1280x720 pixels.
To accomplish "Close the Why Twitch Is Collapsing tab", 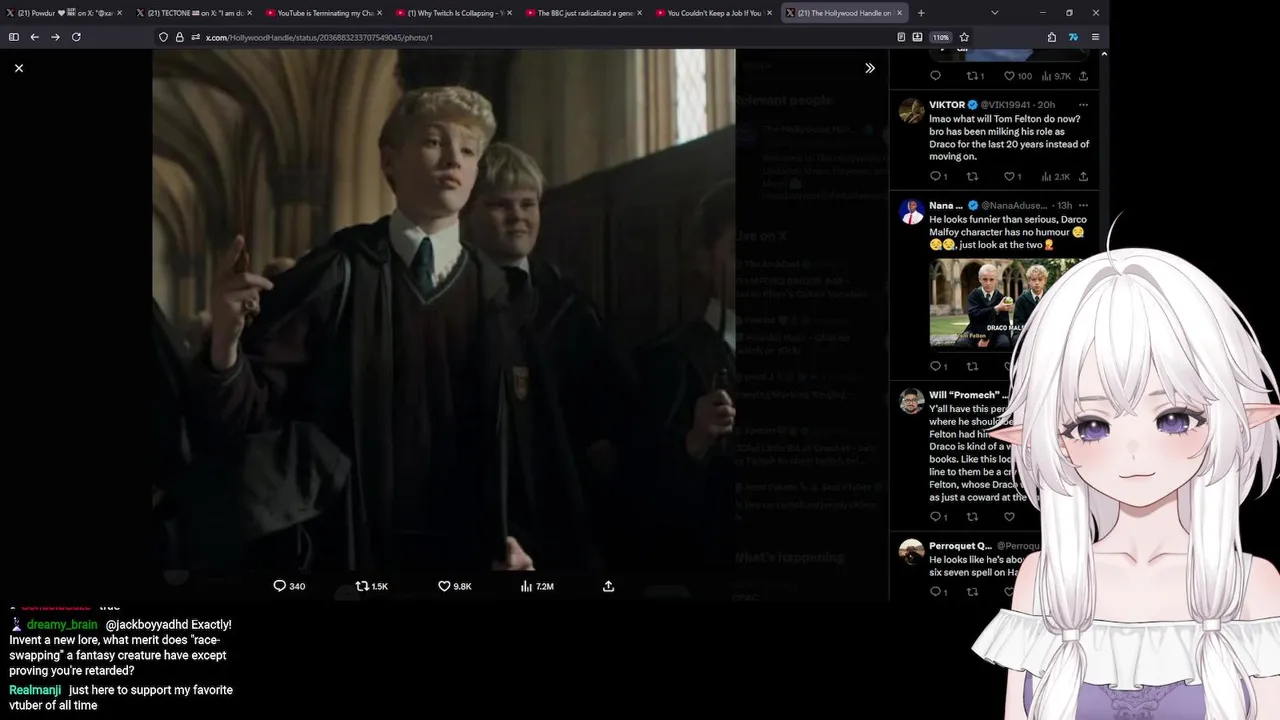I will coord(509,13).
